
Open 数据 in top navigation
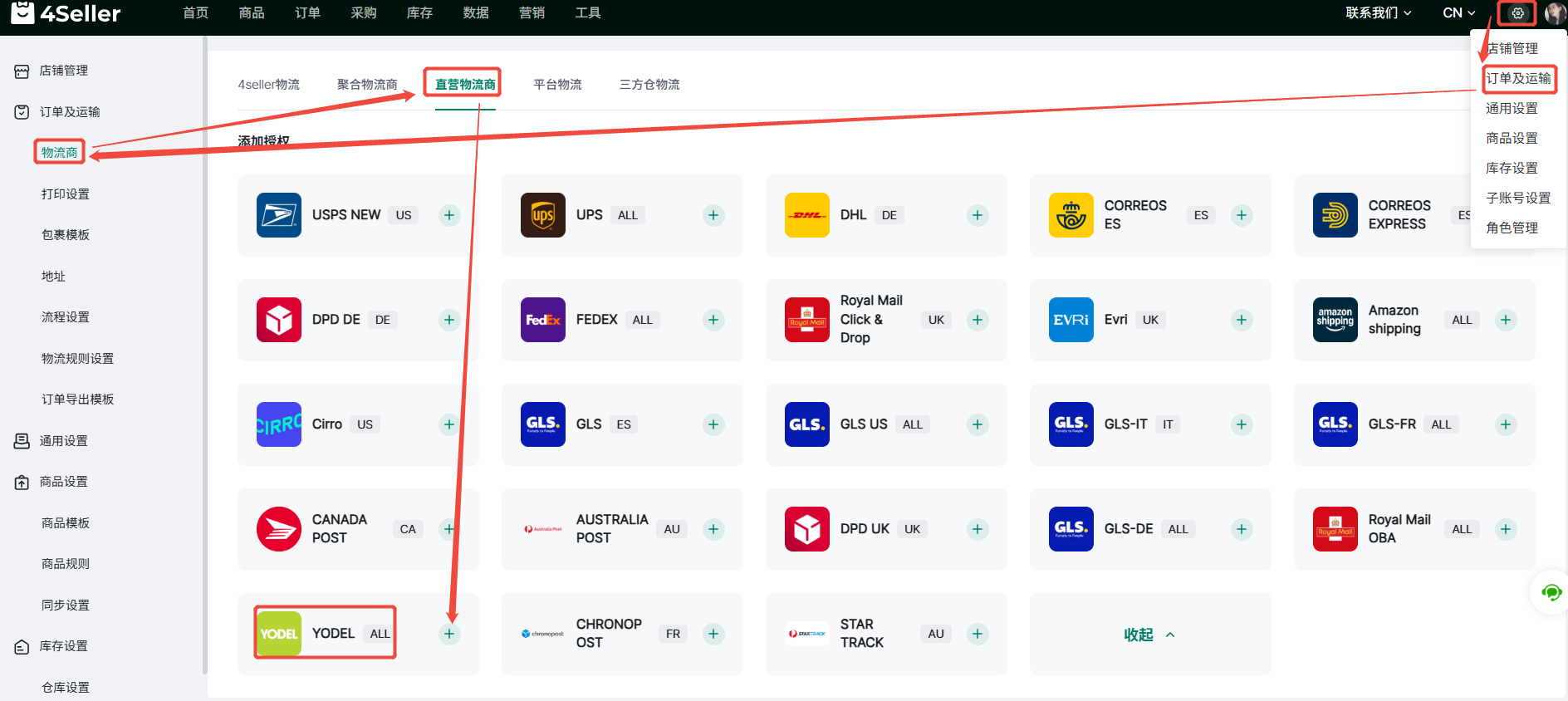click(x=476, y=13)
